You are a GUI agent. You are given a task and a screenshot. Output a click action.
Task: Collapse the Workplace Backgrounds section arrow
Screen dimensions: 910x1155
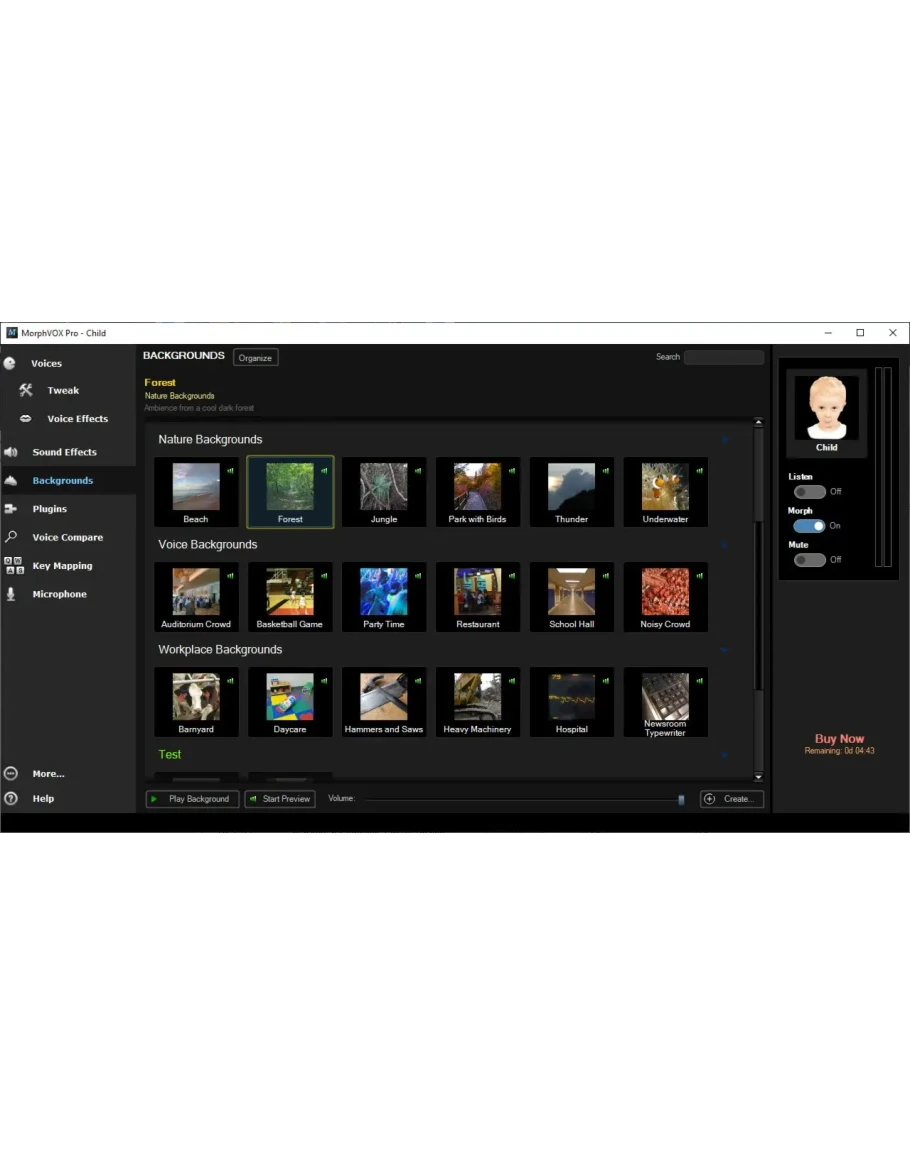(725, 650)
